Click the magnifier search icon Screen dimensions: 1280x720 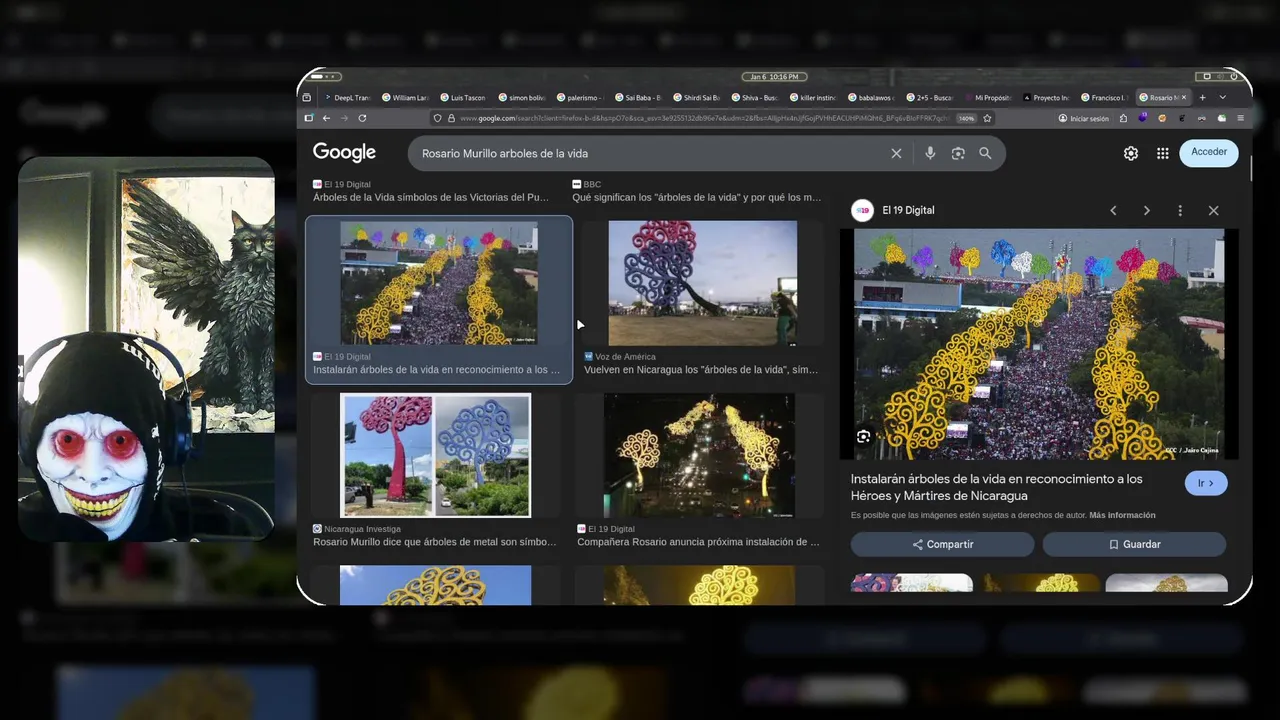(x=985, y=153)
